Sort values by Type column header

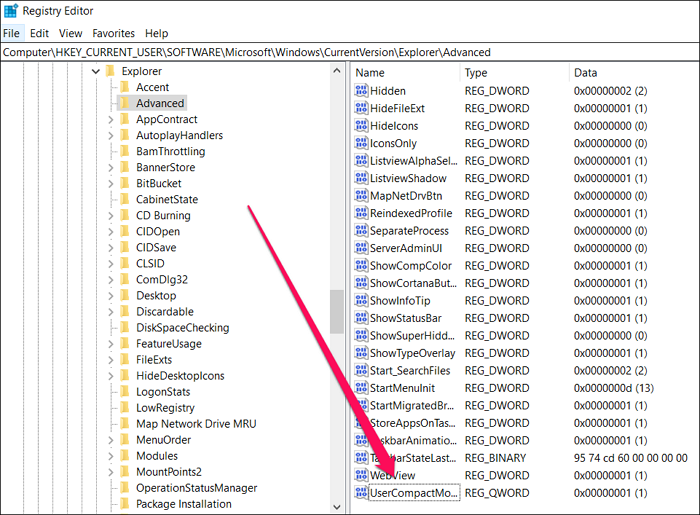[515, 73]
